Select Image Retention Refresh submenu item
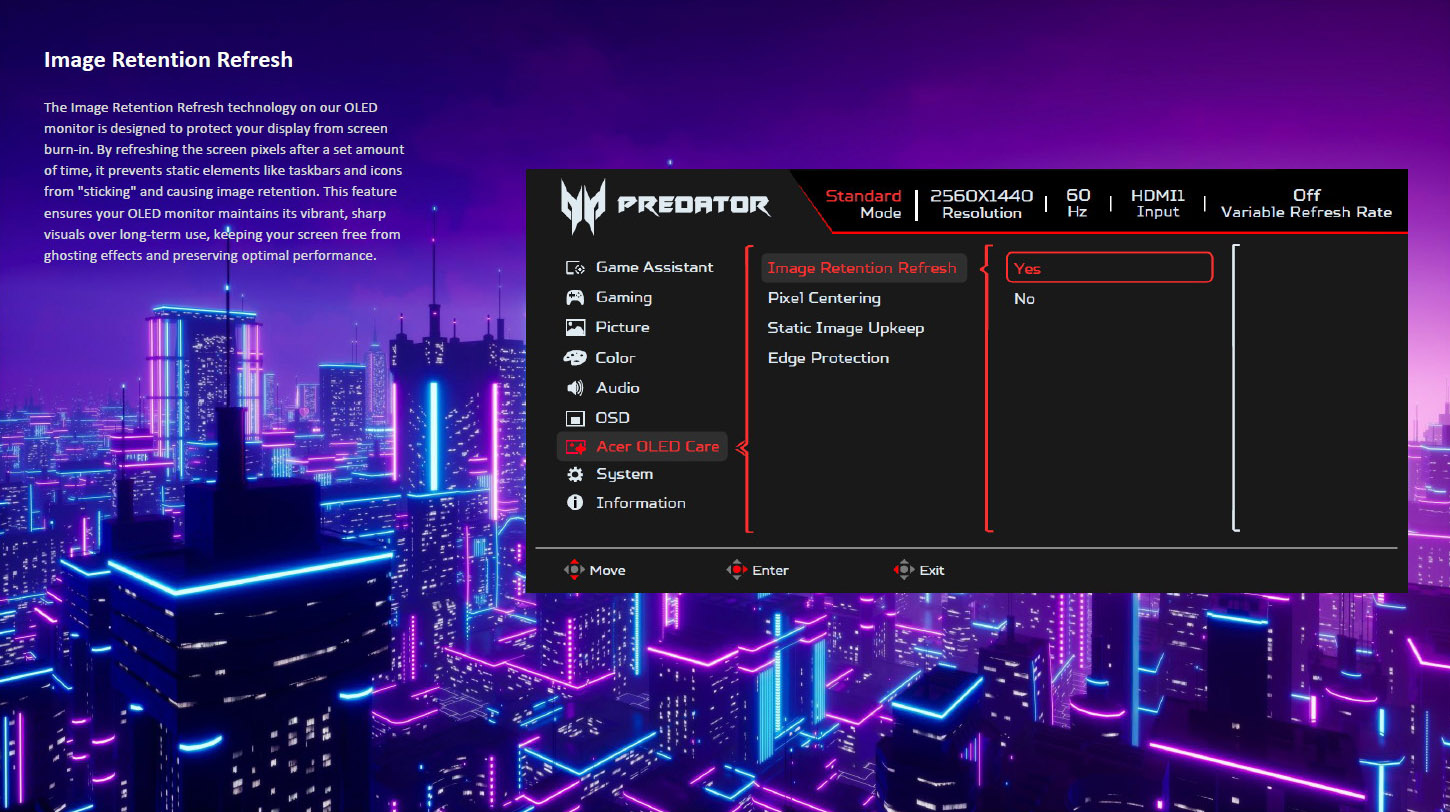1450x812 pixels. click(862, 268)
